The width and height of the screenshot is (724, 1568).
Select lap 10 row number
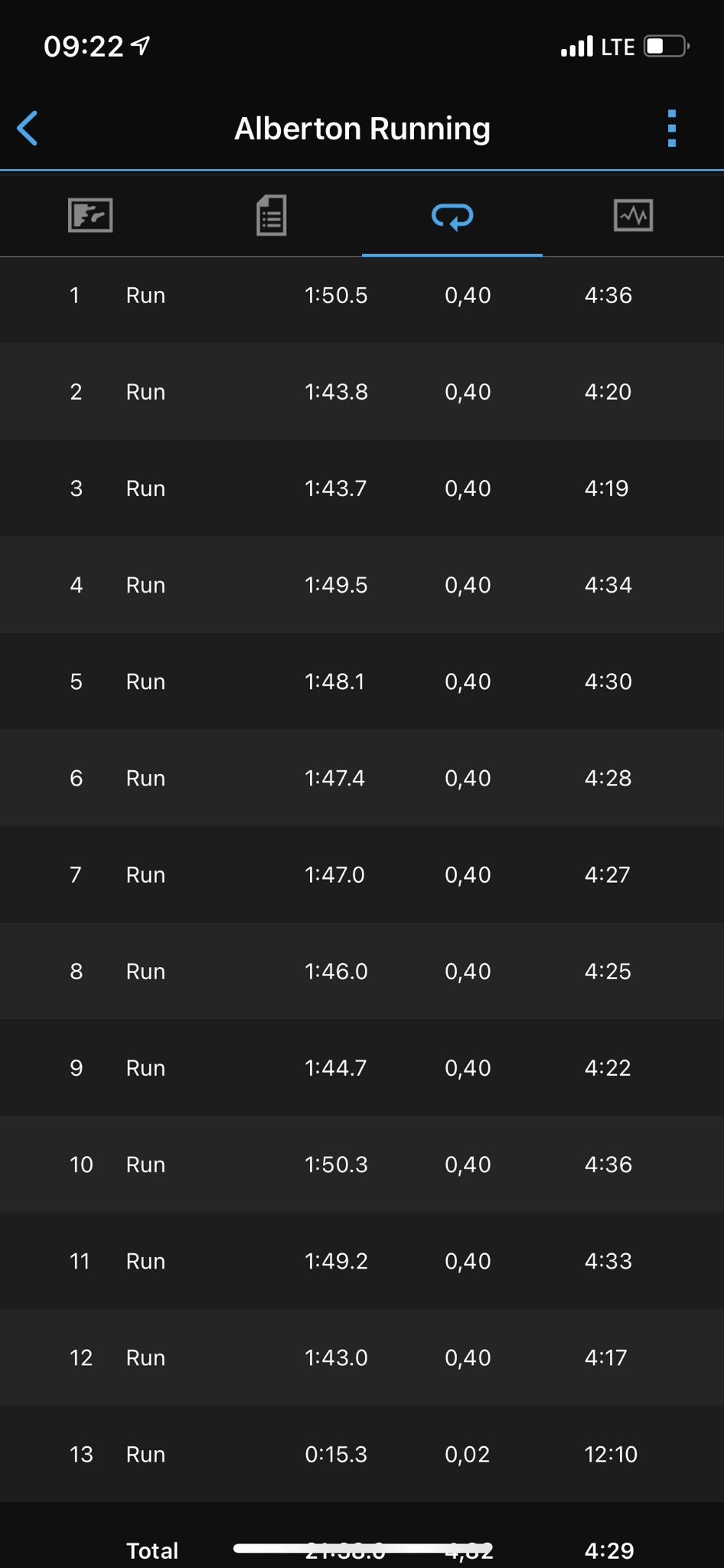click(x=81, y=1165)
